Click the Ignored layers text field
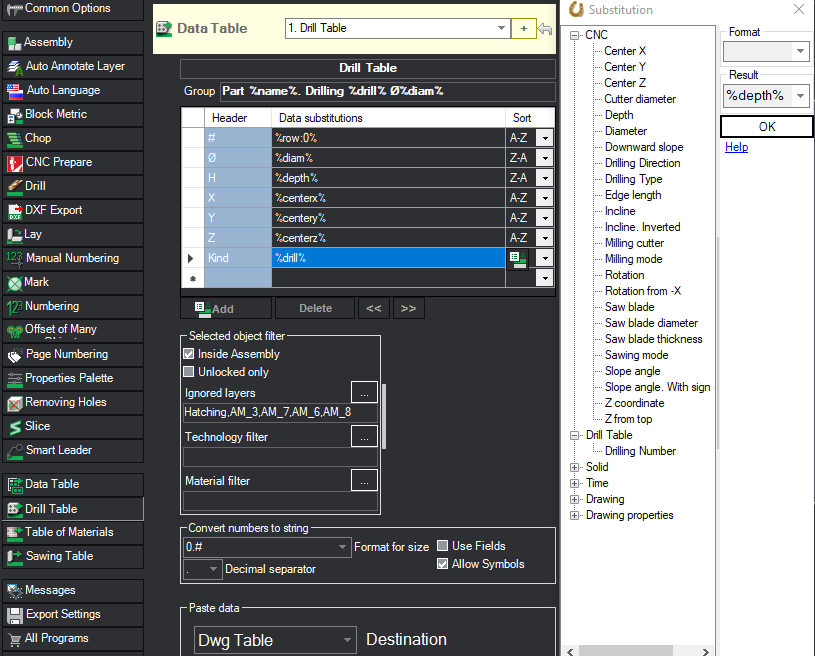Viewport: 815px width, 656px height. [x=280, y=413]
